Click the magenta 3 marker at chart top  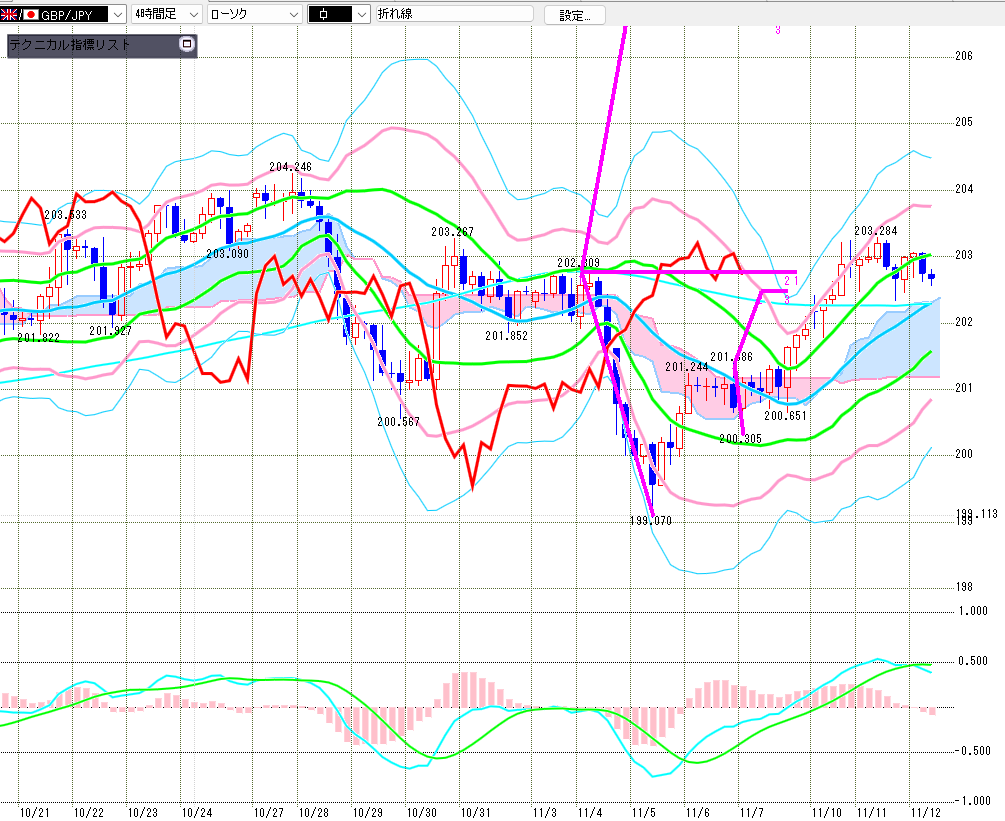pos(777,30)
